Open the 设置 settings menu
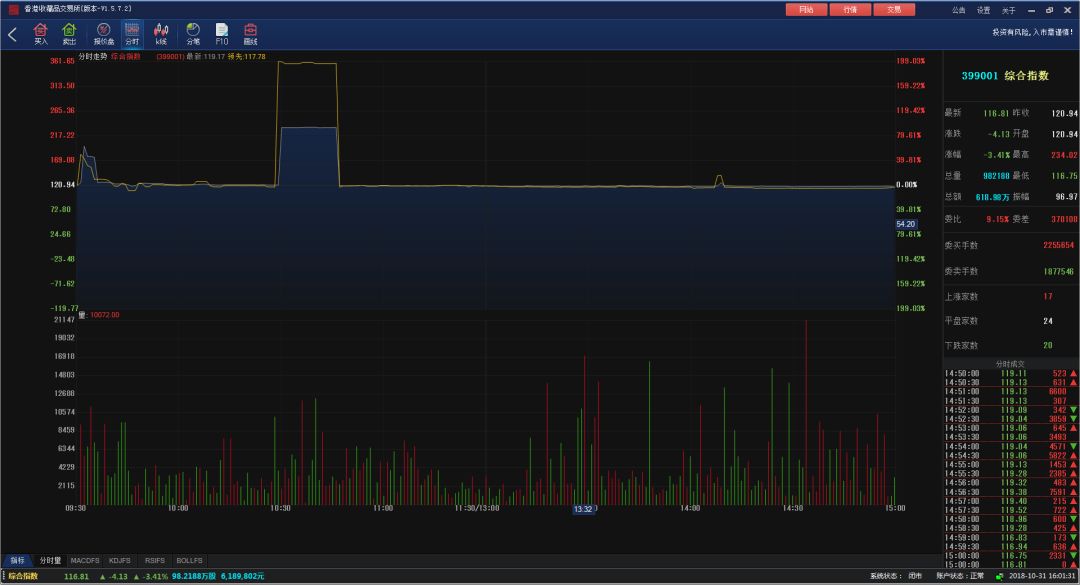The width and height of the screenshot is (1080, 585). pos(983,10)
